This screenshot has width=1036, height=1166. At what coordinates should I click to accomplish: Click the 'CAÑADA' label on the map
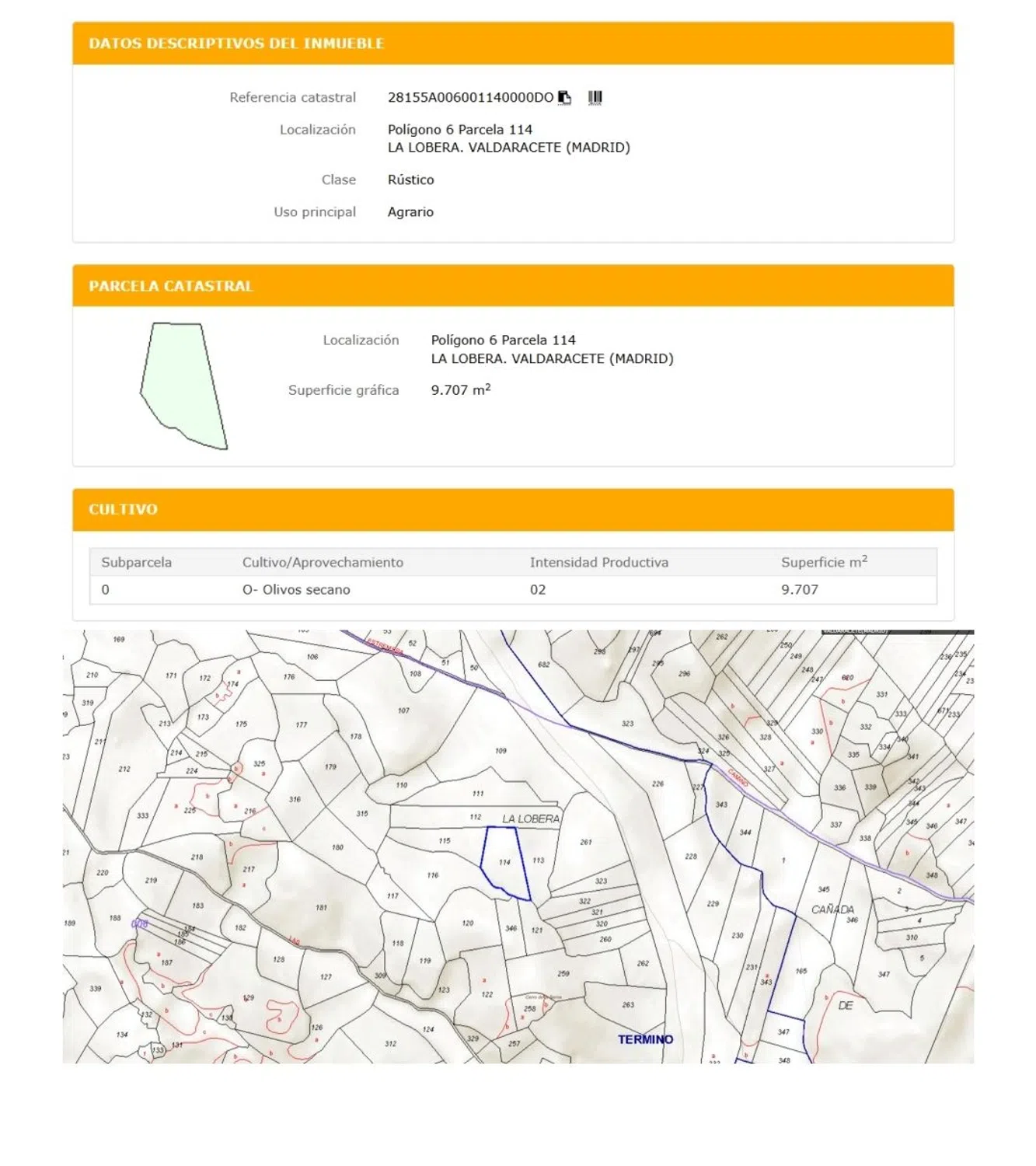pyautogui.click(x=832, y=909)
